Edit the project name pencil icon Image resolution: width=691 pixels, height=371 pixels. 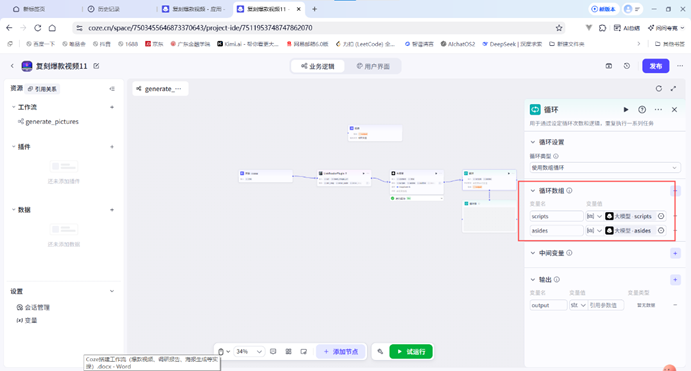pos(96,66)
